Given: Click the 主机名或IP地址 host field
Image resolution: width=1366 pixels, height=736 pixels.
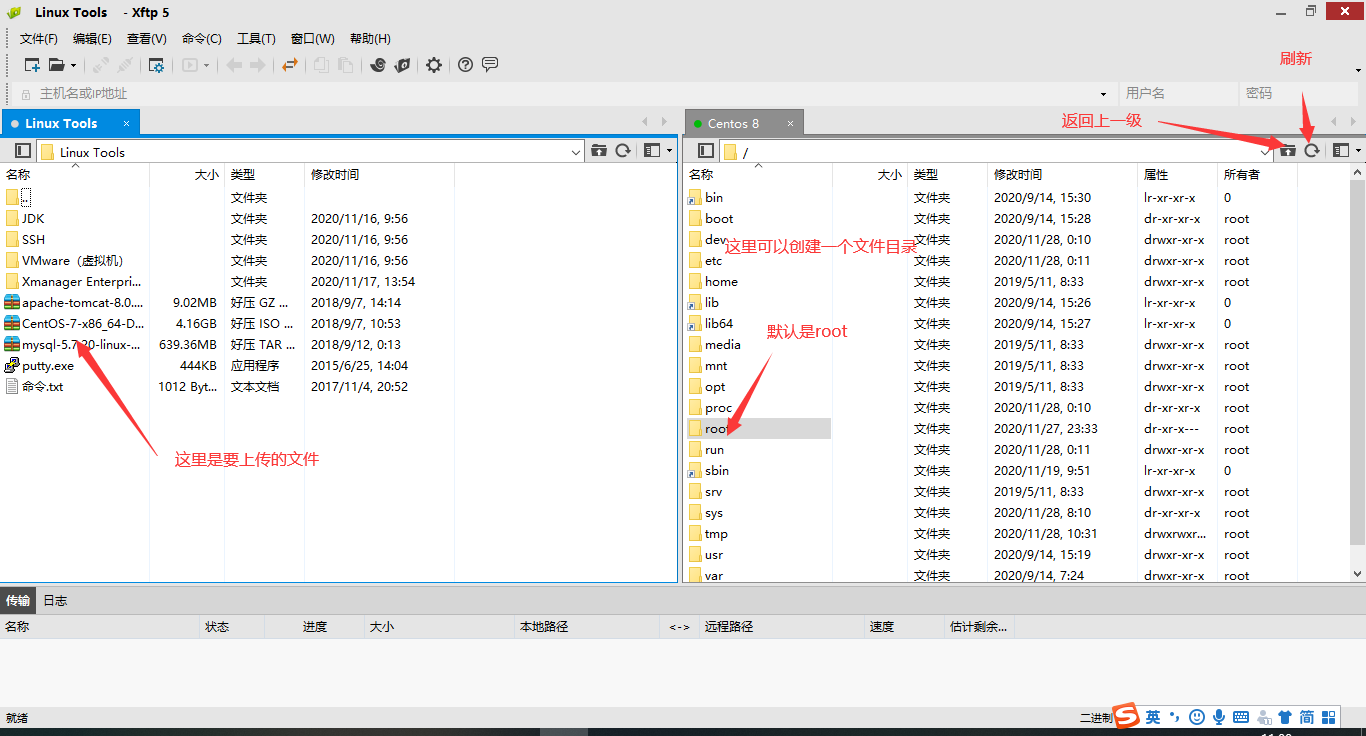Looking at the screenshot, I should click(x=565, y=94).
